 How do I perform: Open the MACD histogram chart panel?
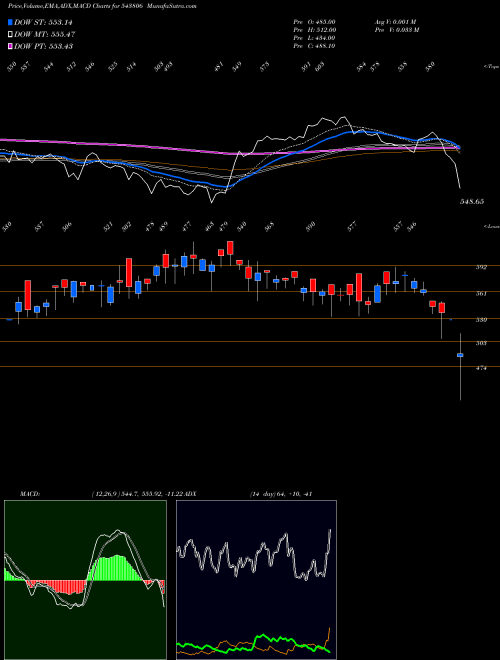[x=85, y=580]
